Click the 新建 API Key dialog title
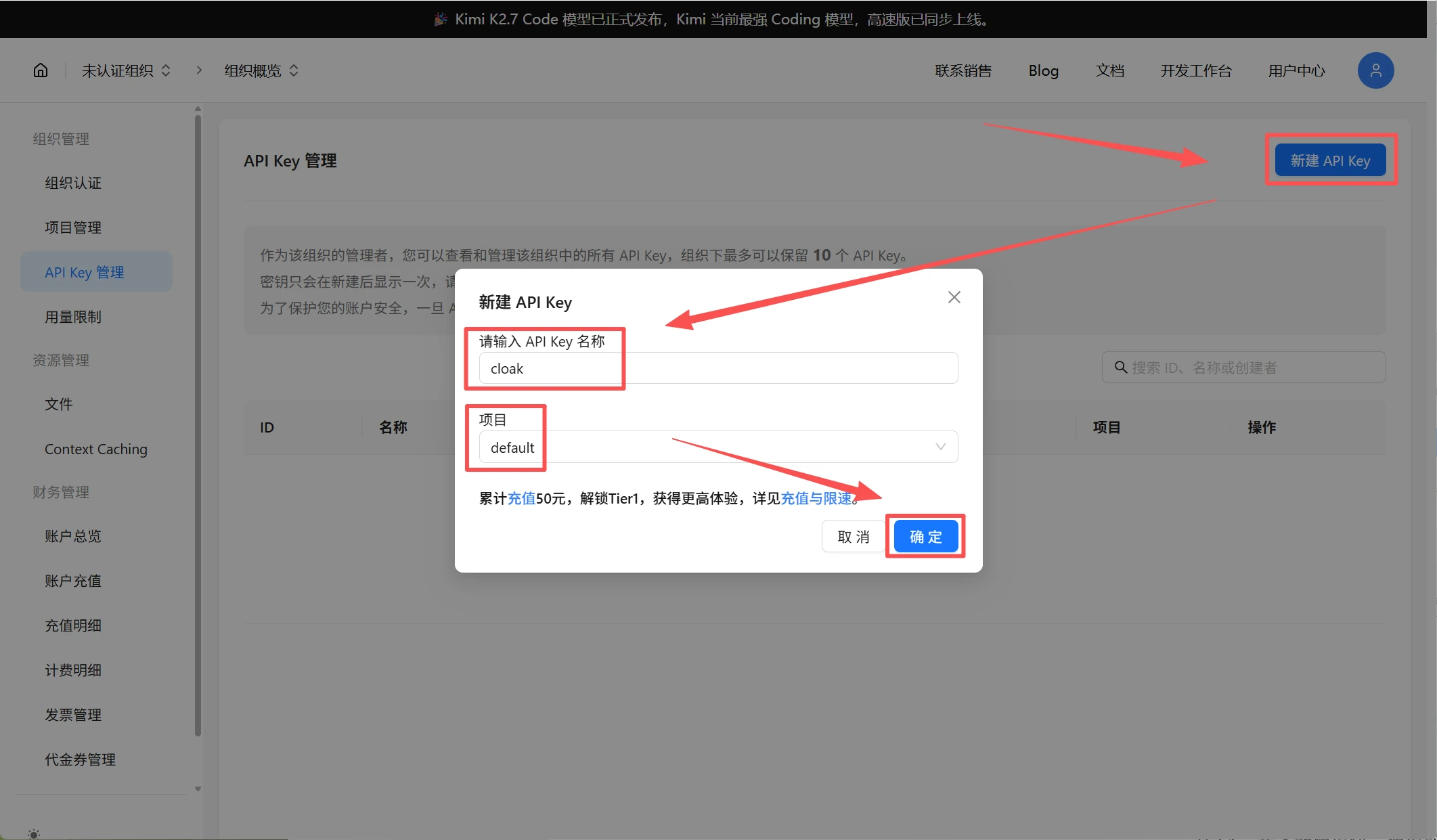The width and height of the screenshot is (1437, 840). point(525,303)
